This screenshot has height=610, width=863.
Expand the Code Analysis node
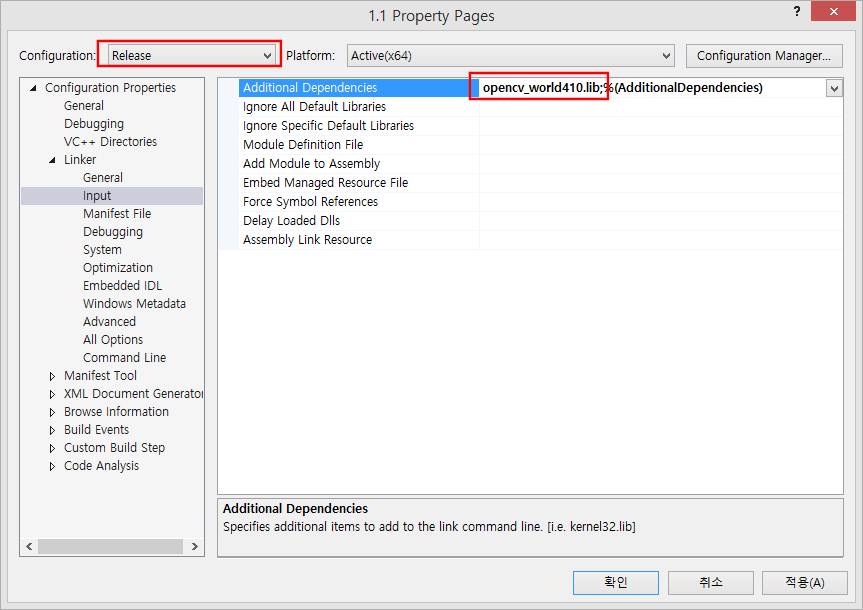(53, 466)
